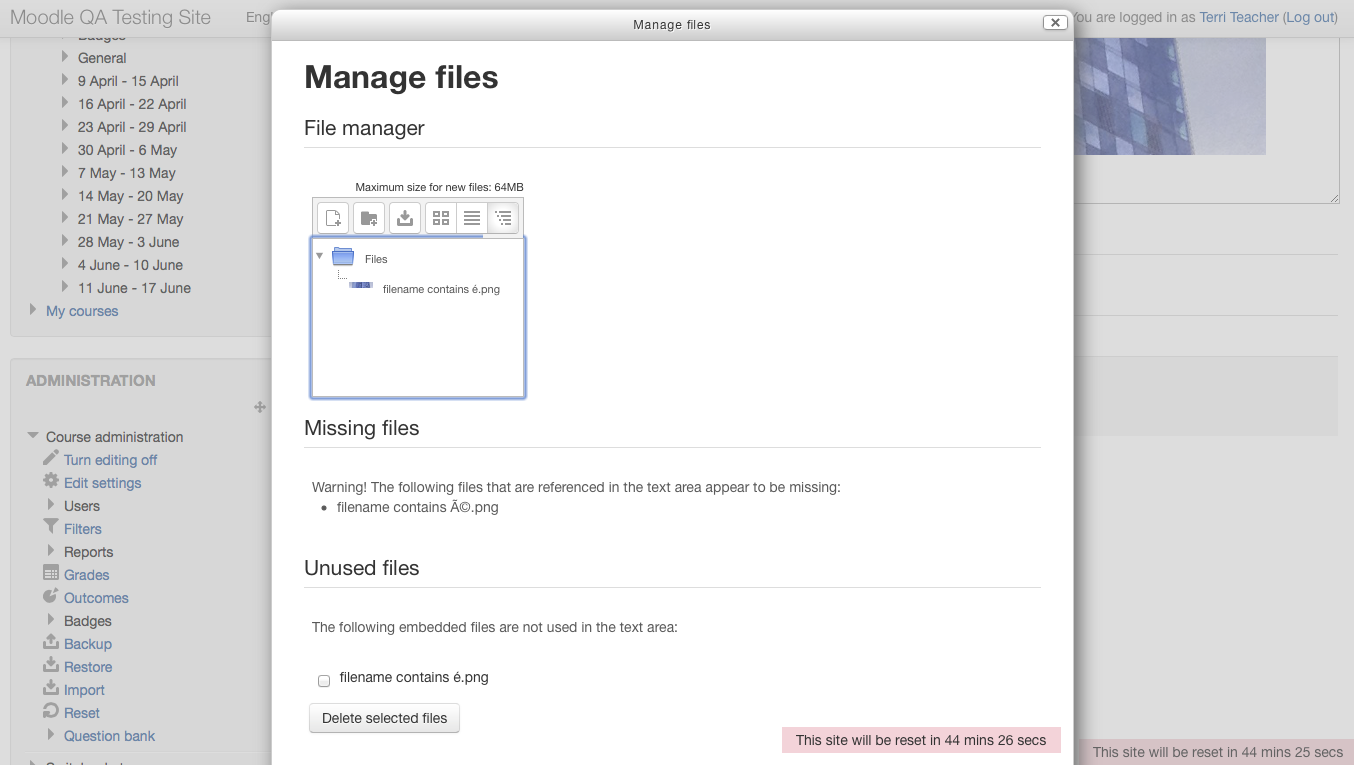
Task: Click the Add file icon in file manager
Action: [x=333, y=217]
